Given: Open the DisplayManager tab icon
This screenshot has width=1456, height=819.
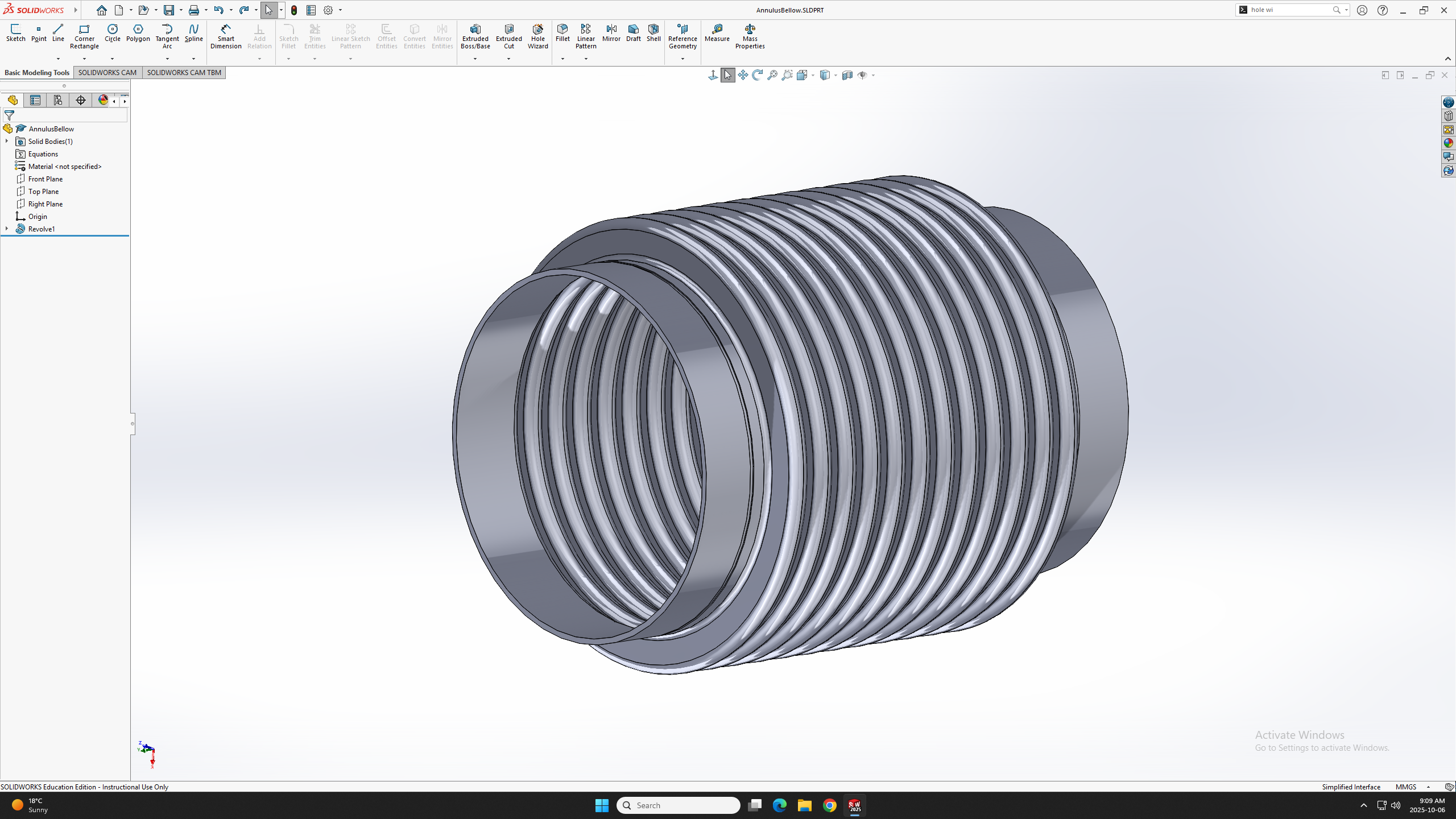Looking at the screenshot, I should pos(103,101).
